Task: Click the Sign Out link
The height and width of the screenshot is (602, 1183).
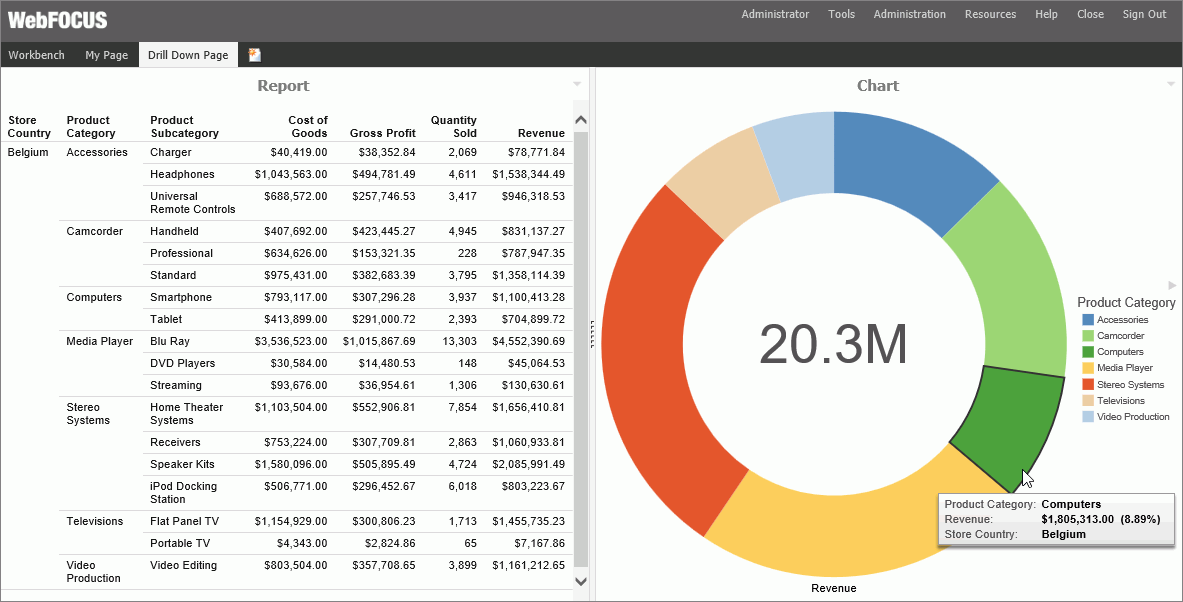Action: pyautogui.click(x=1143, y=14)
